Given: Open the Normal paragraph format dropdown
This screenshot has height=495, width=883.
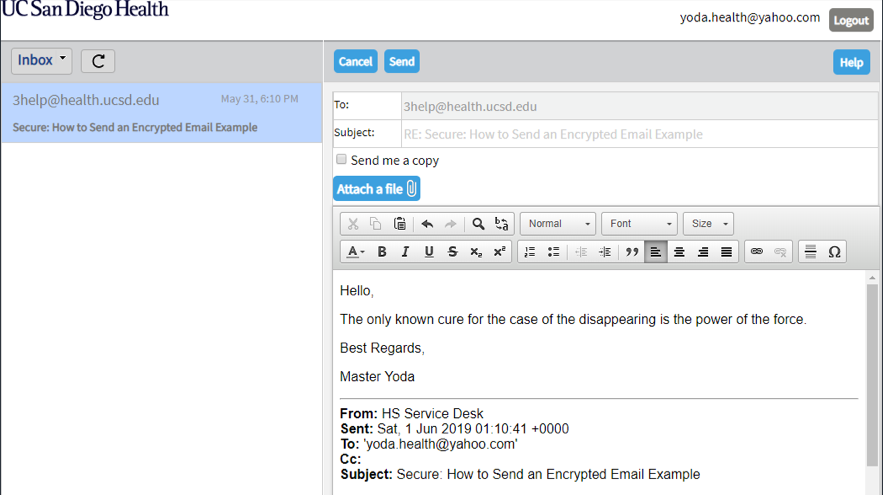Looking at the screenshot, I should coord(558,224).
